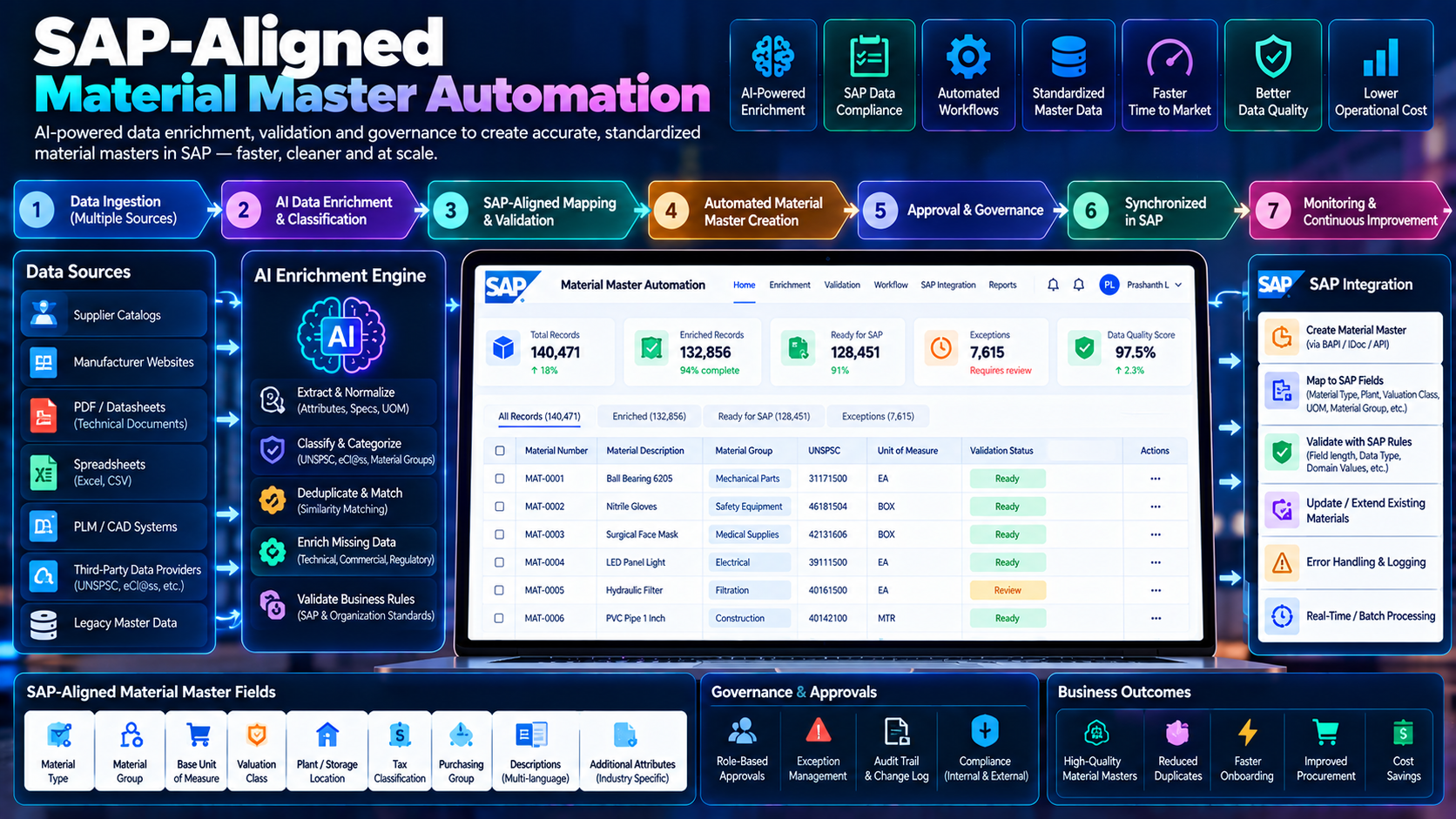This screenshot has height=819, width=1456.
Task: Click the SAP Data Compliance checklist icon
Action: pos(869,57)
